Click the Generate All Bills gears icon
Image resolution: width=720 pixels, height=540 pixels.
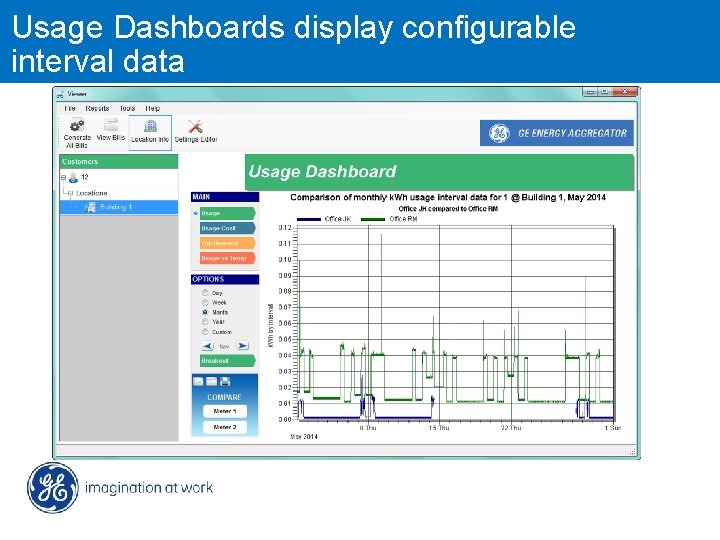(x=77, y=125)
